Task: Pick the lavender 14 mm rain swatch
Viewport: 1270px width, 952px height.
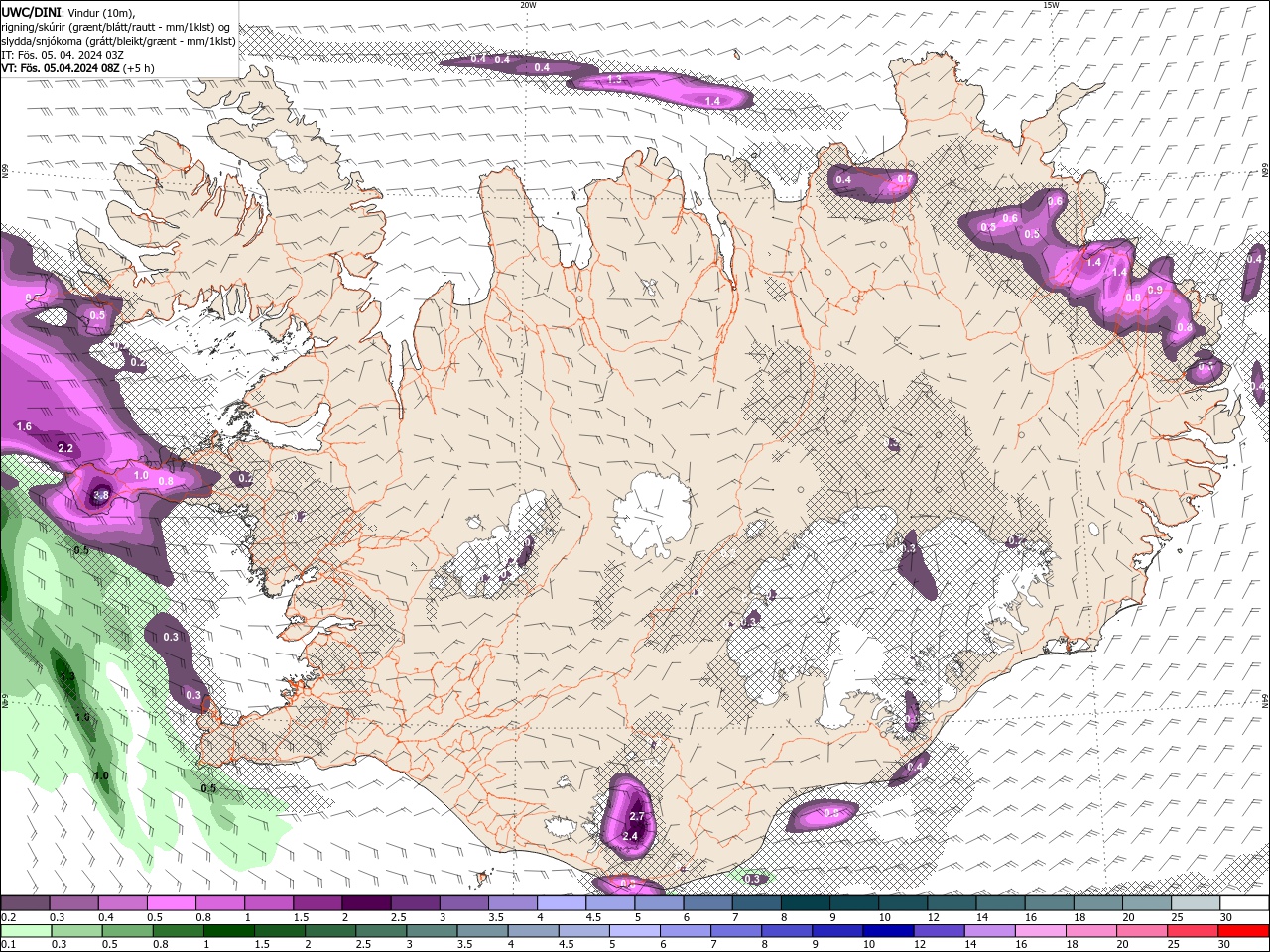Action: 990,931
